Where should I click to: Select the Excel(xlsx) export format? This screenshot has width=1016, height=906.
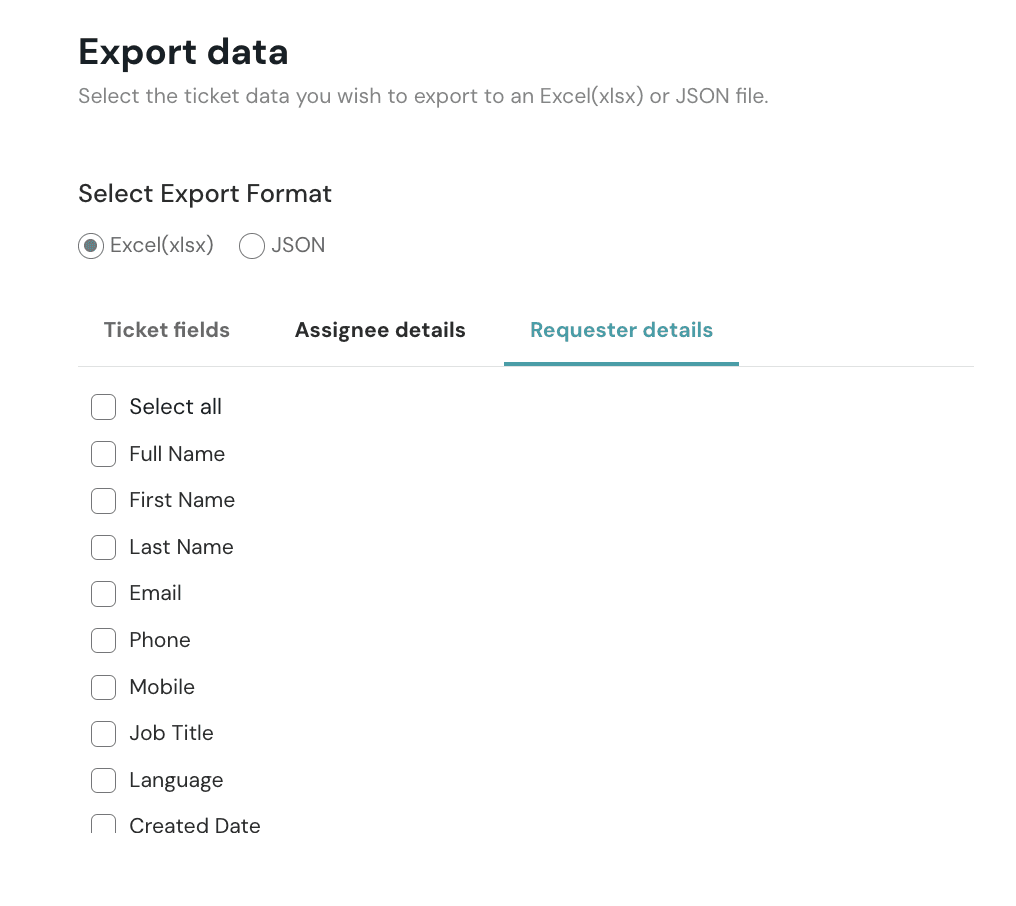tap(91, 246)
